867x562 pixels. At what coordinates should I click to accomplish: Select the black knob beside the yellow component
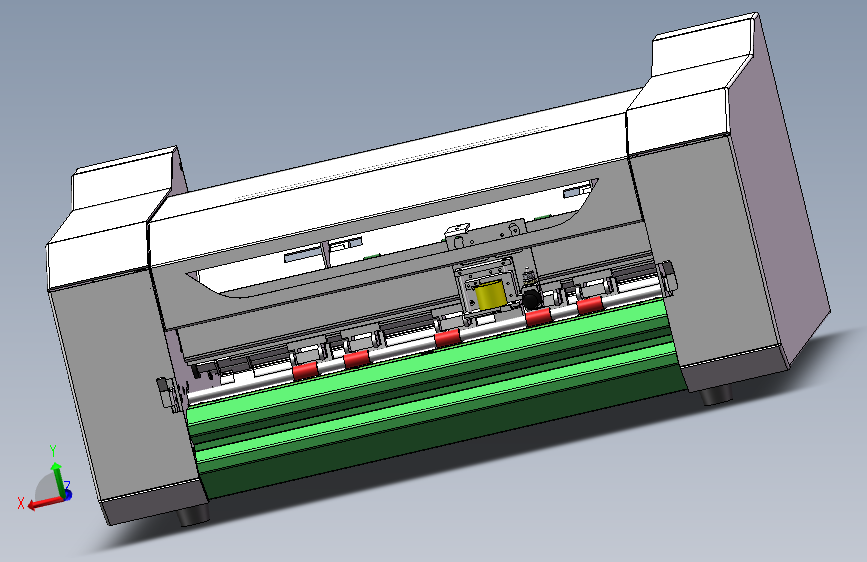click(532, 299)
